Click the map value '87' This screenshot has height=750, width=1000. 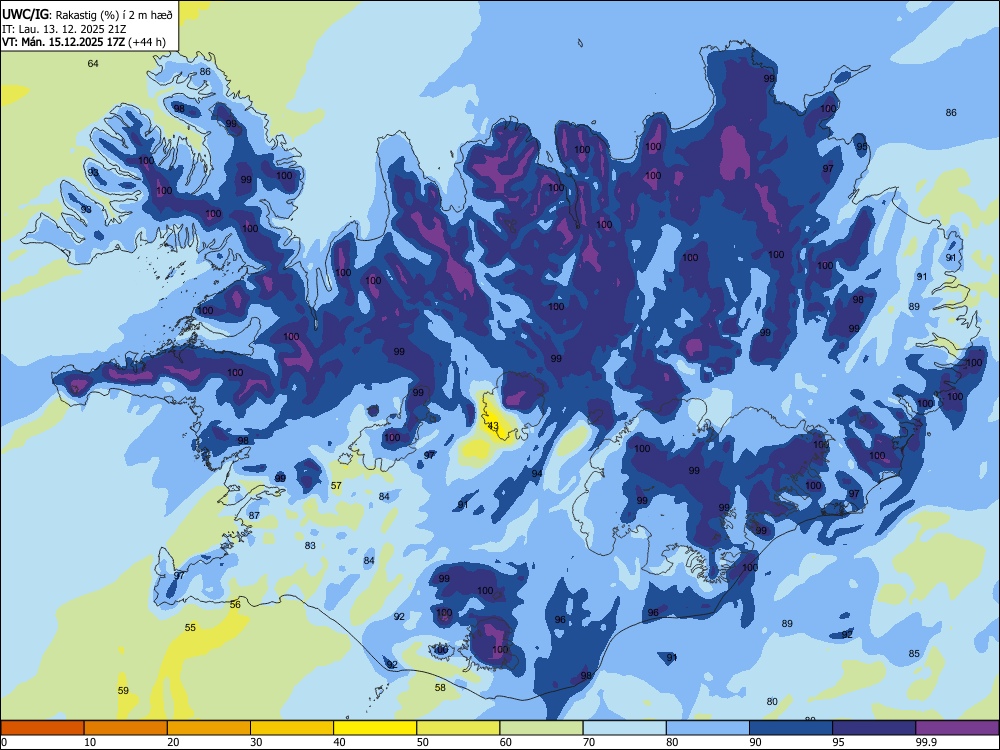point(254,515)
